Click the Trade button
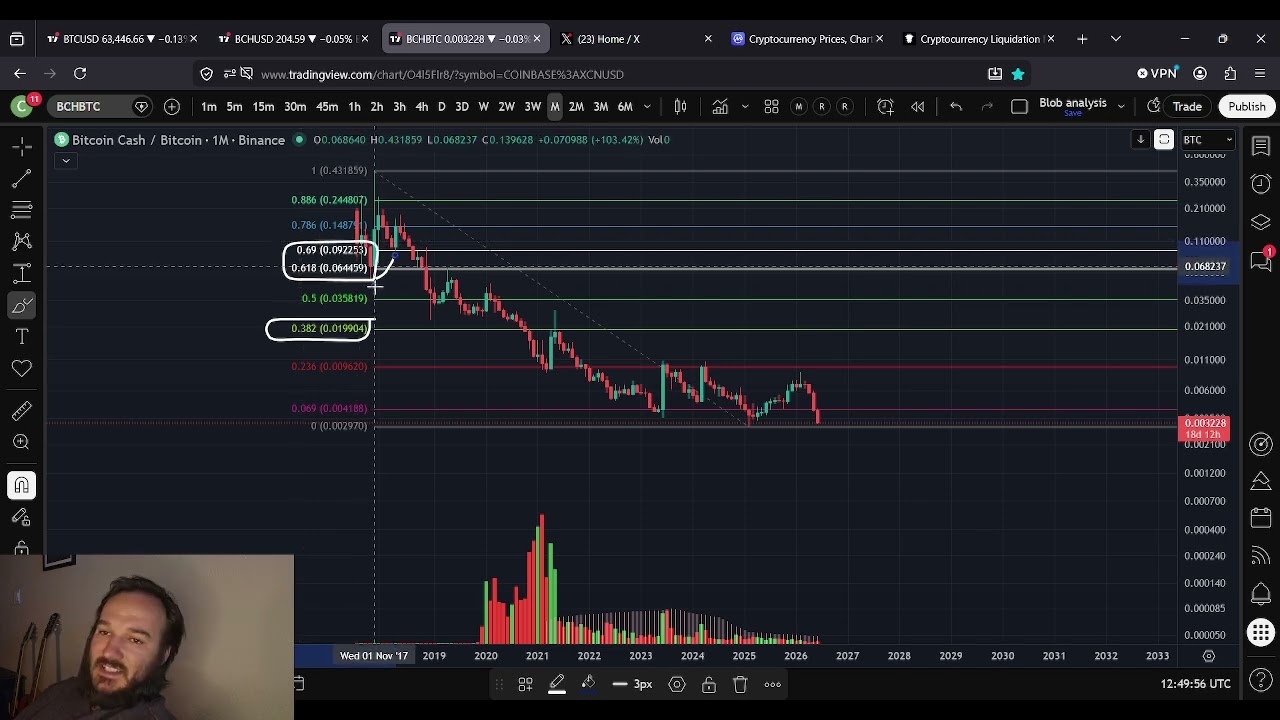The image size is (1280, 720). (1187, 106)
